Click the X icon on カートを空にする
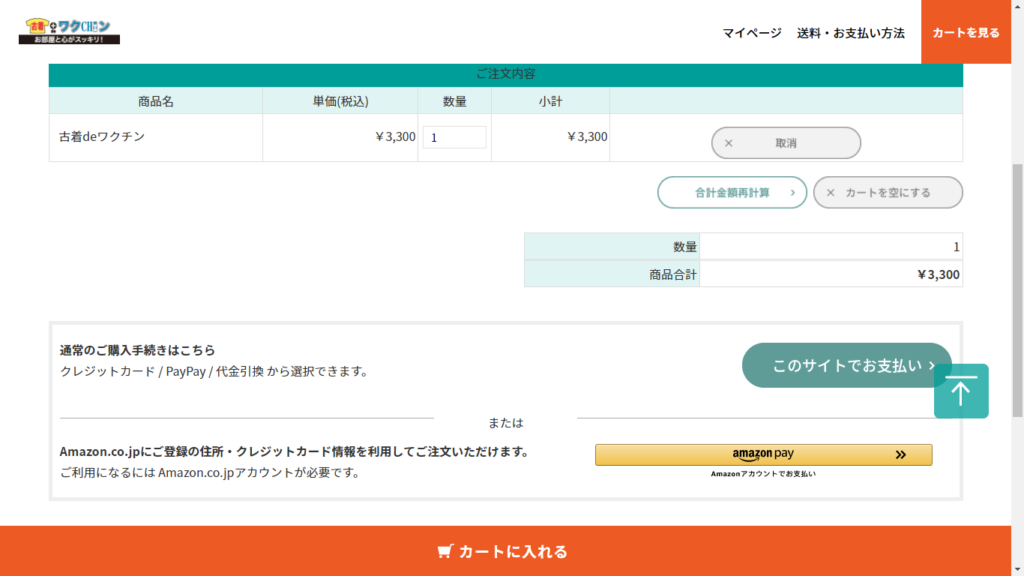 click(830, 192)
